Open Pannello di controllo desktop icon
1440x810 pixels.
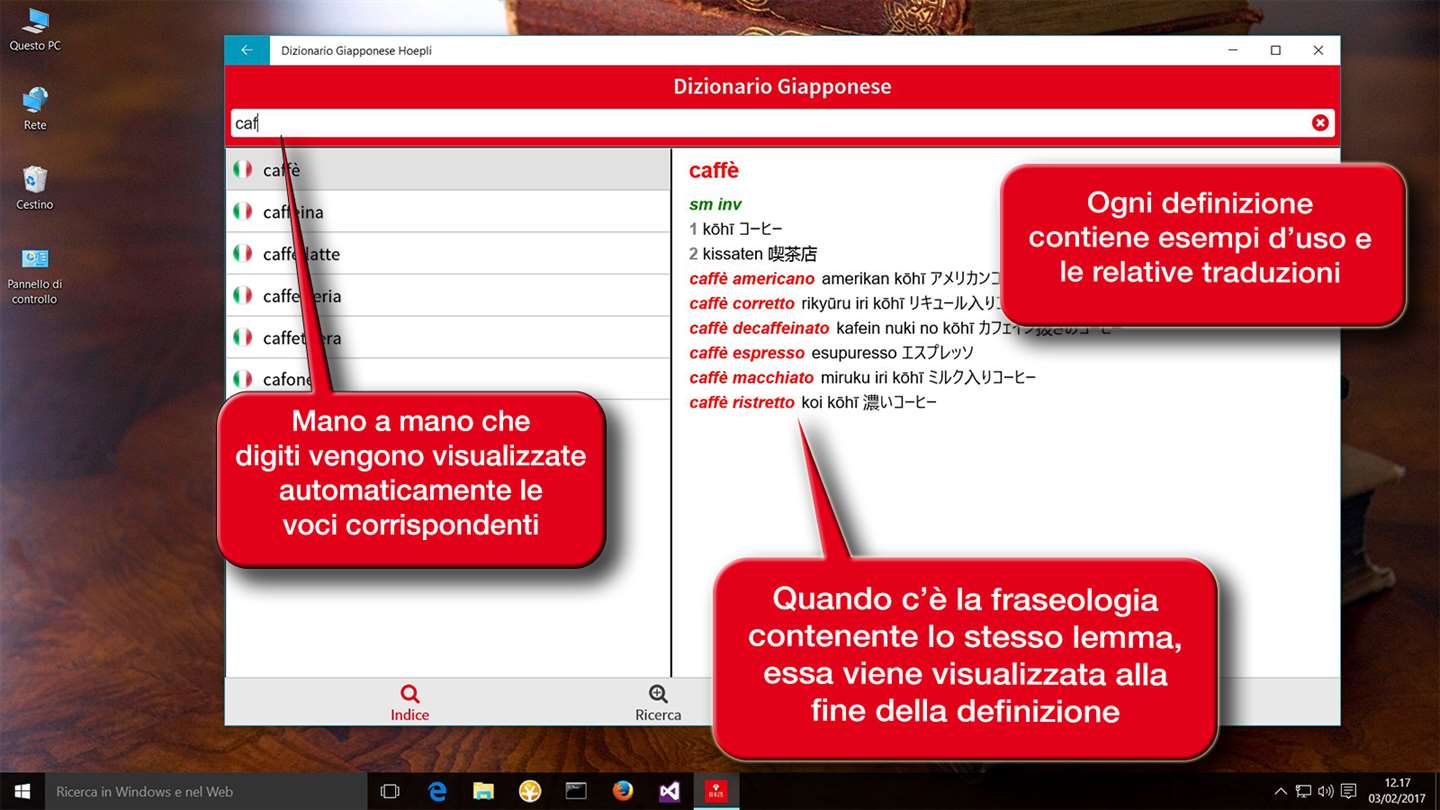[35, 275]
